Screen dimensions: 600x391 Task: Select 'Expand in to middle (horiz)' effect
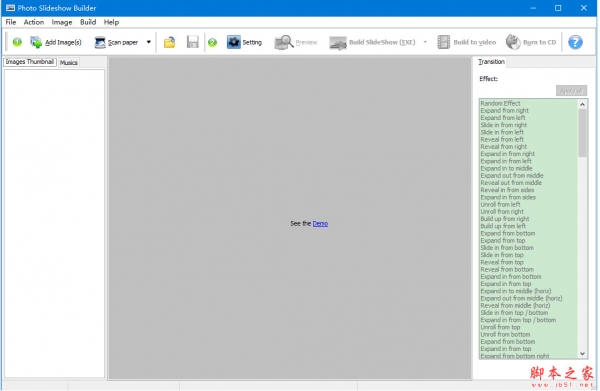coord(516,291)
